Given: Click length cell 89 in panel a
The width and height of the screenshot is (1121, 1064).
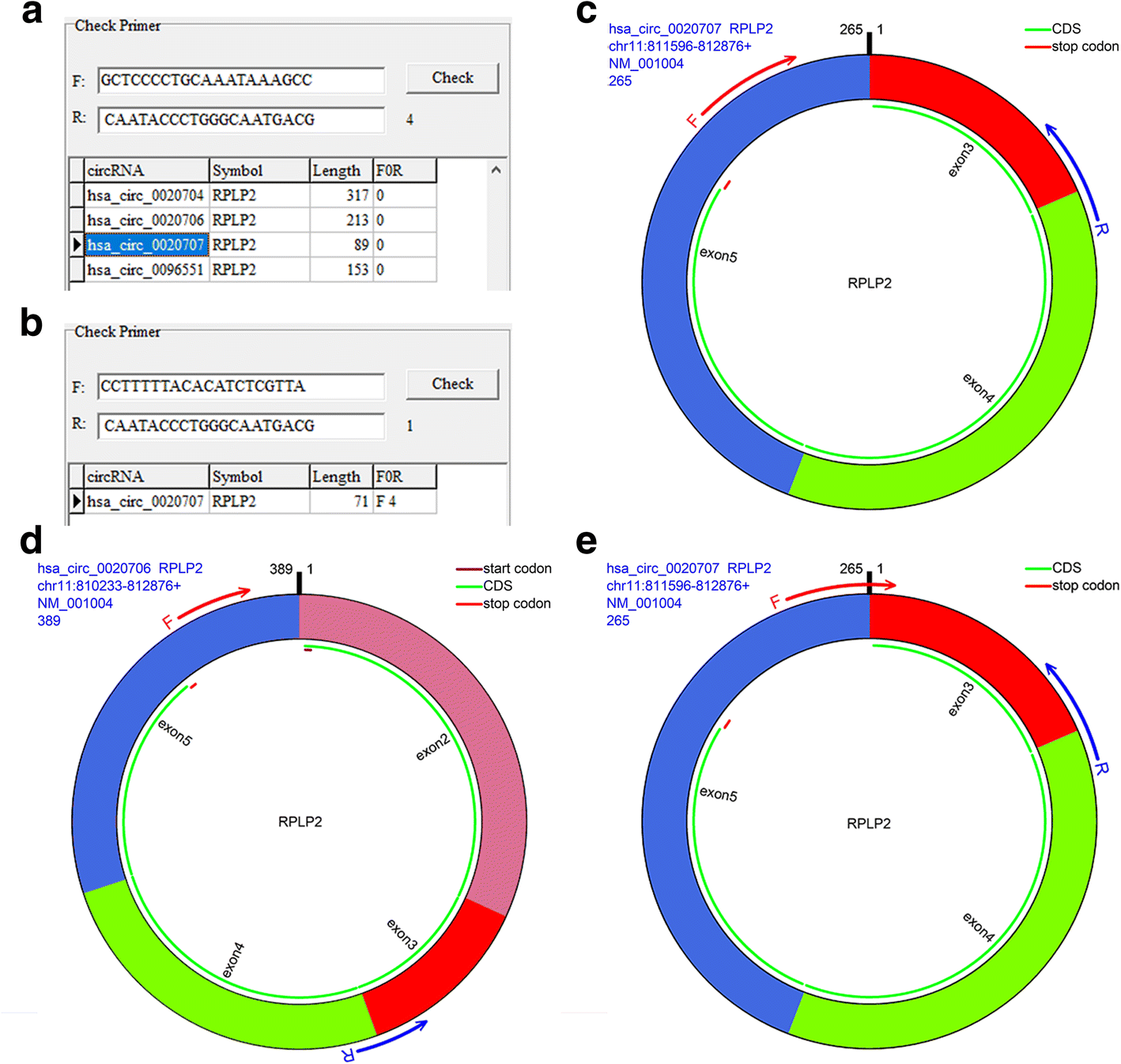Looking at the screenshot, I should (x=341, y=245).
